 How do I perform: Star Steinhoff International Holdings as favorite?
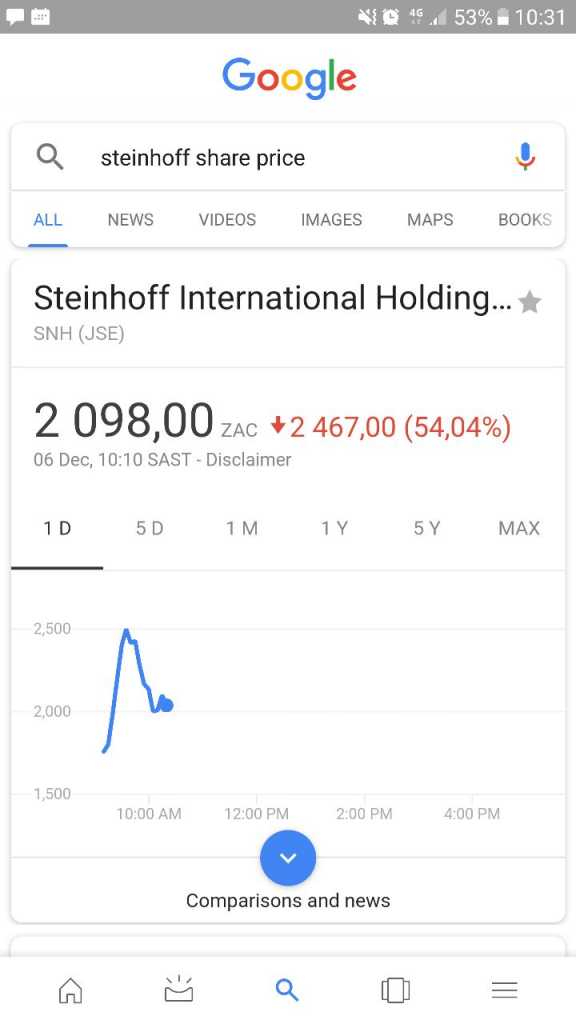point(529,302)
